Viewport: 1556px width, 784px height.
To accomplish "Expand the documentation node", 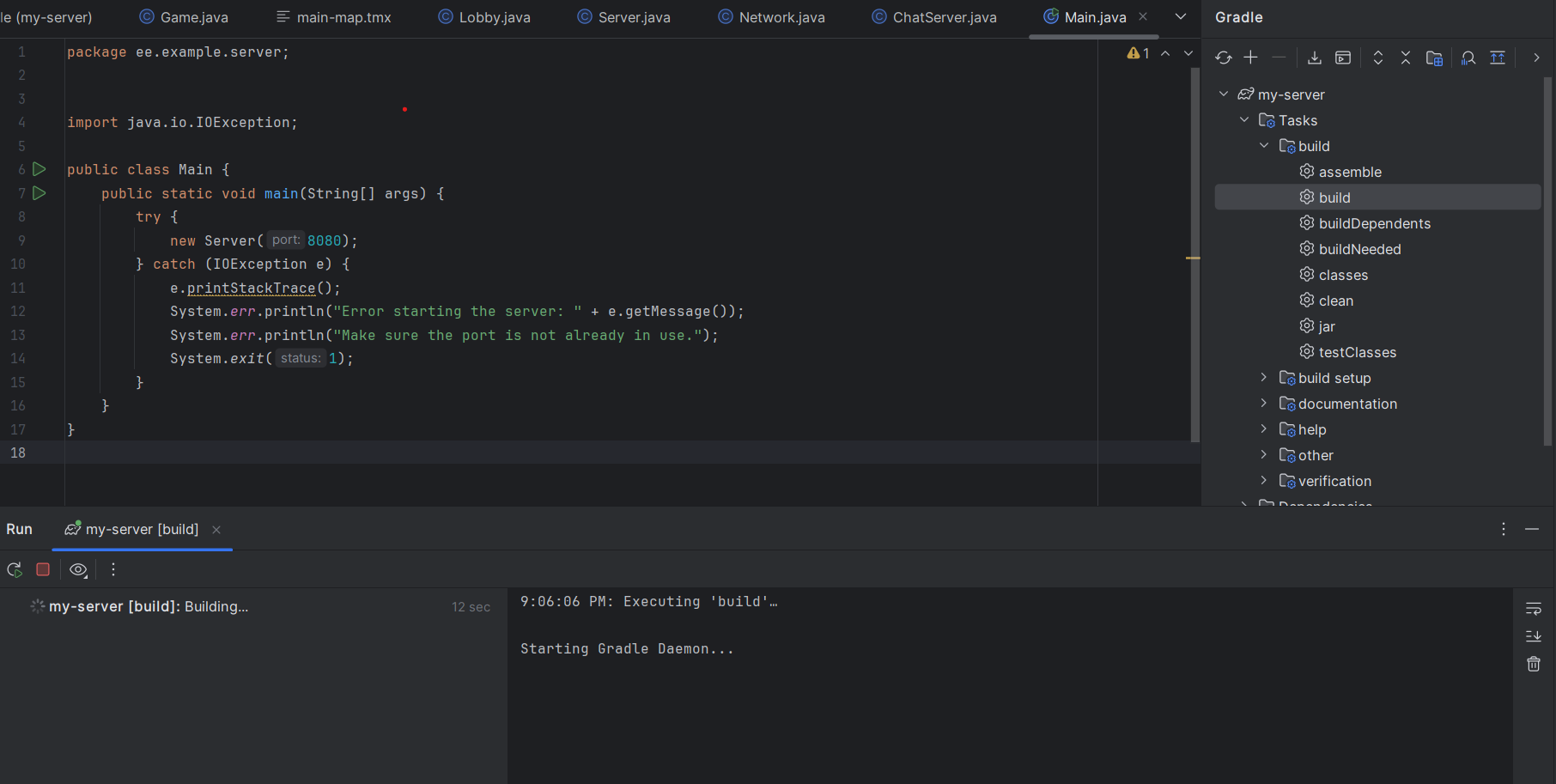I will [x=1263, y=403].
